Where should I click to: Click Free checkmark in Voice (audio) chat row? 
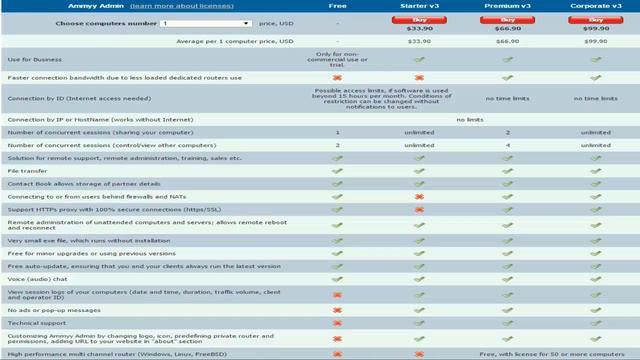(337, 279)
